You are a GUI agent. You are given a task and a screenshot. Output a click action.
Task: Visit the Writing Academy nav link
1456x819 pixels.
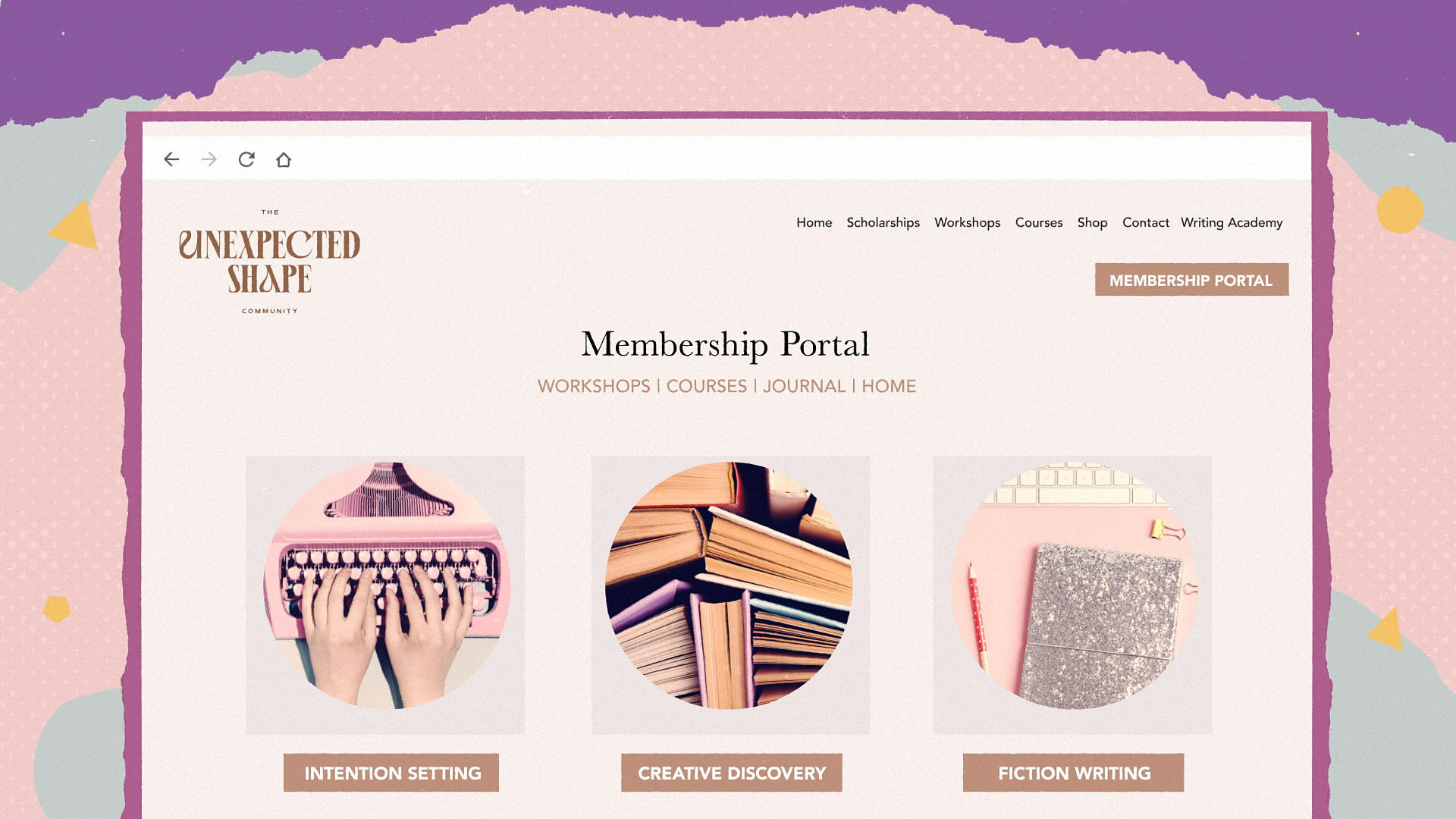(1232, 222)
